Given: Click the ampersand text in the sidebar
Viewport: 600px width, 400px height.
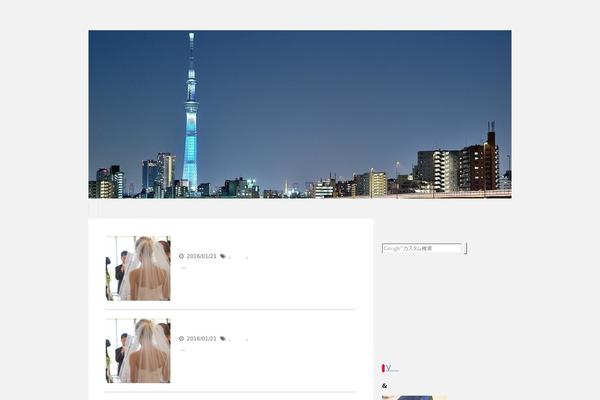Looking at the screenshot, I should coord(385,386).
